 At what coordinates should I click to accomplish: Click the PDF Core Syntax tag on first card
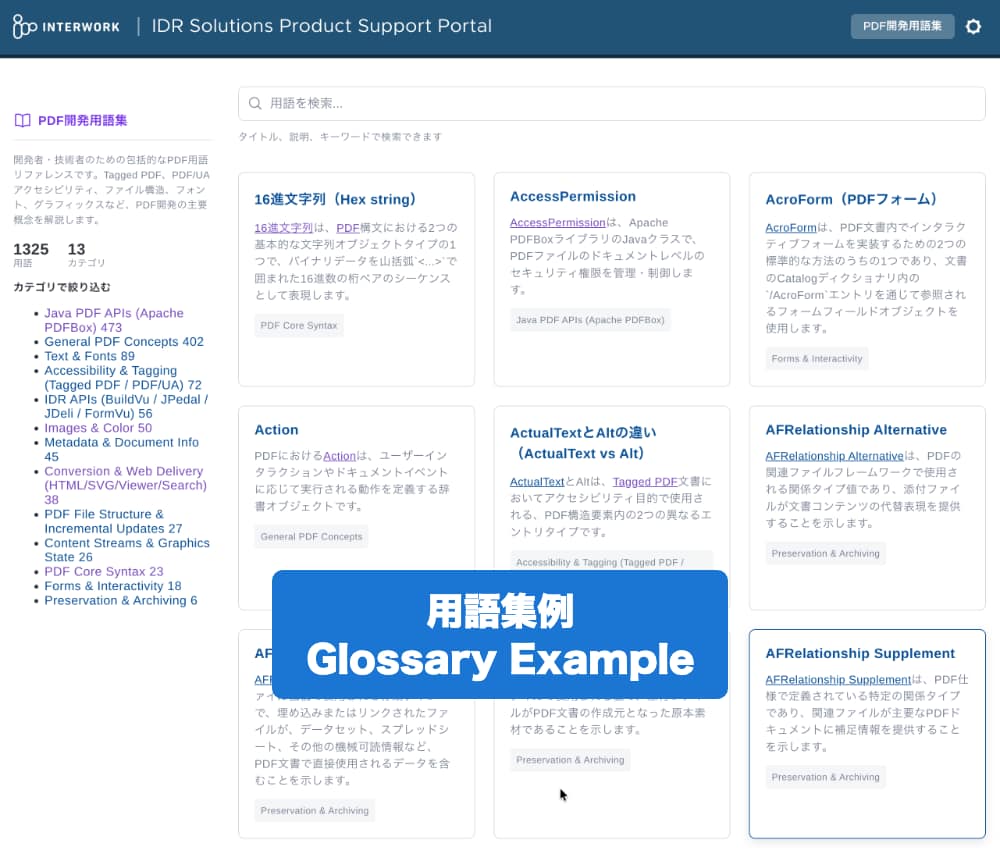click(299, 326)
